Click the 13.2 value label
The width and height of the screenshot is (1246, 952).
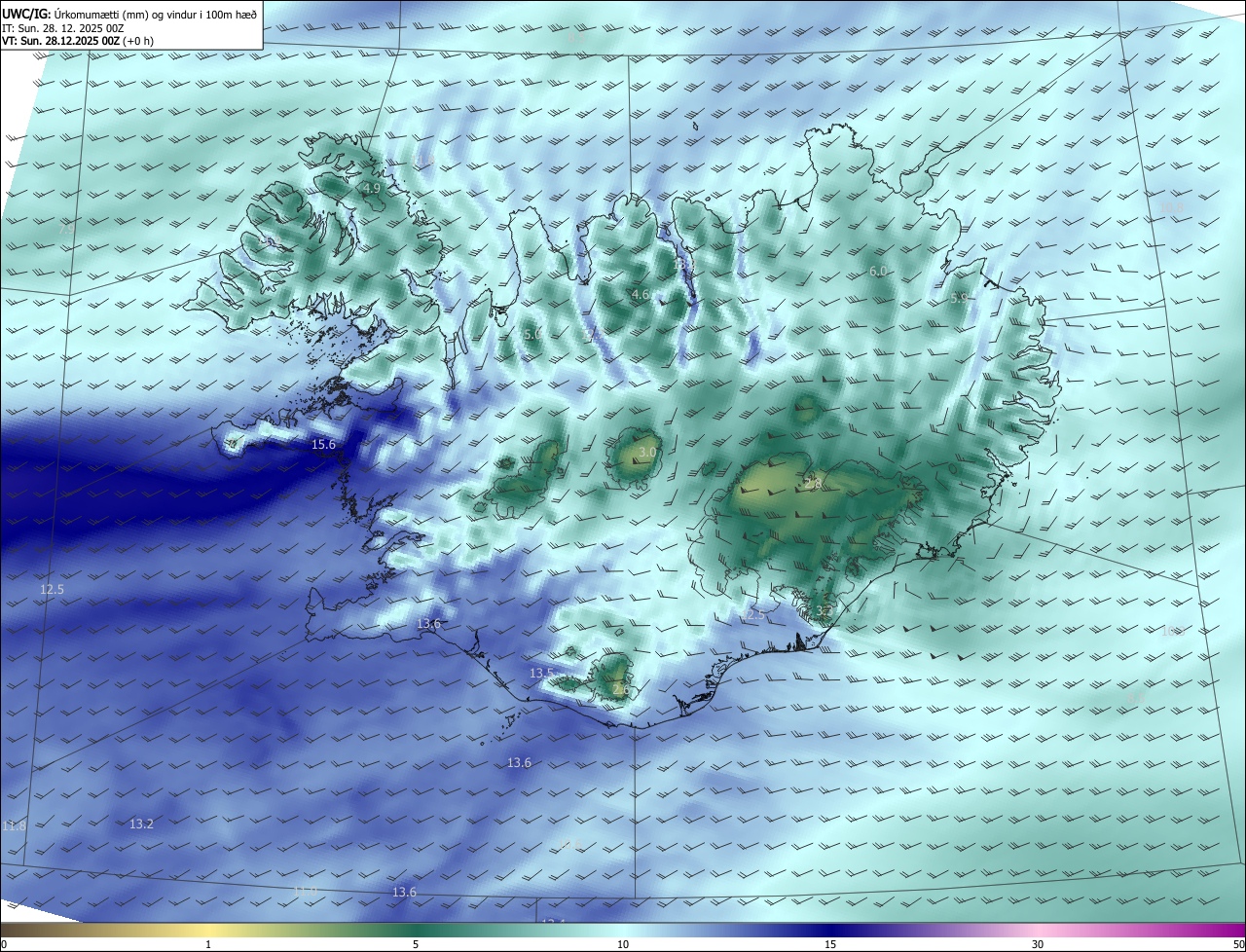141,824
